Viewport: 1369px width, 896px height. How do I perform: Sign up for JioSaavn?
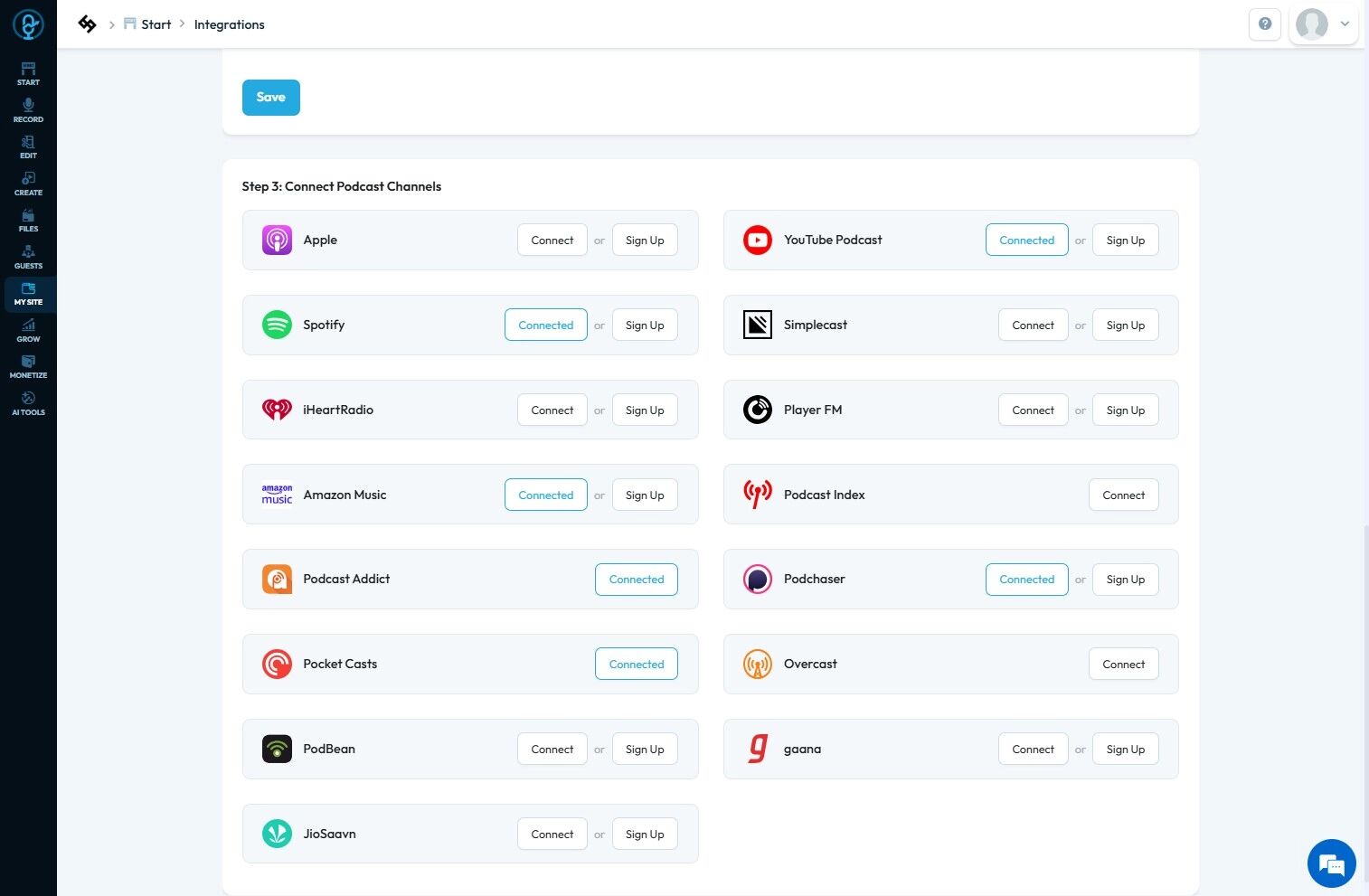coord(645,834)
